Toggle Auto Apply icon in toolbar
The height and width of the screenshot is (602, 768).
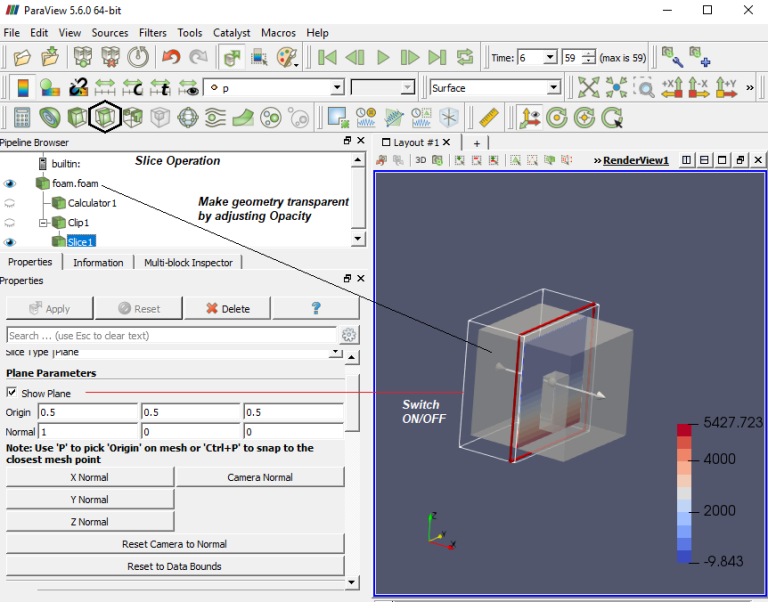(232, 58)
